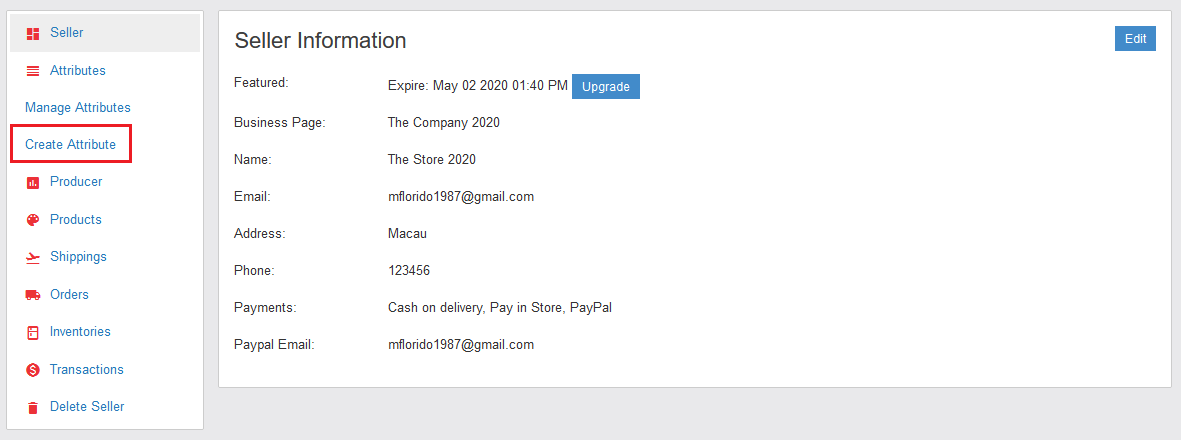Image resolution: width=1181 pixels, height=440 pixels.
Task: Click the Producer chart icon
Action: pyautogui.click(x=32, y=182)
